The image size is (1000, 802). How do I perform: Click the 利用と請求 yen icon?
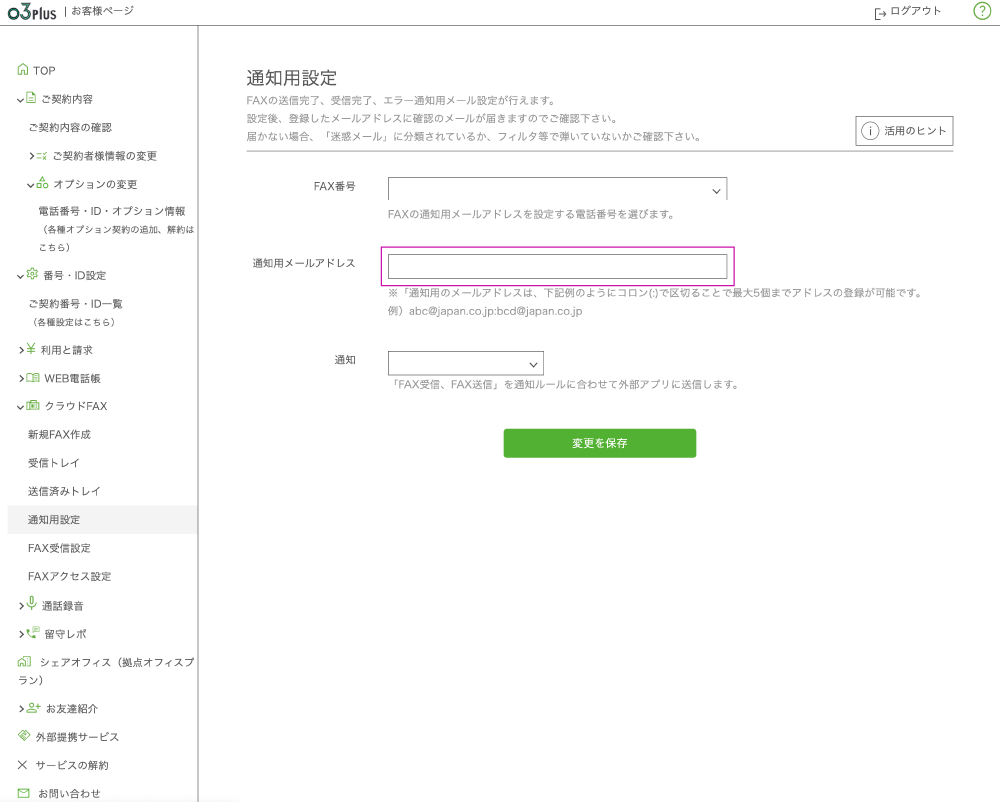pyautogui.click(x=31, y=349)
